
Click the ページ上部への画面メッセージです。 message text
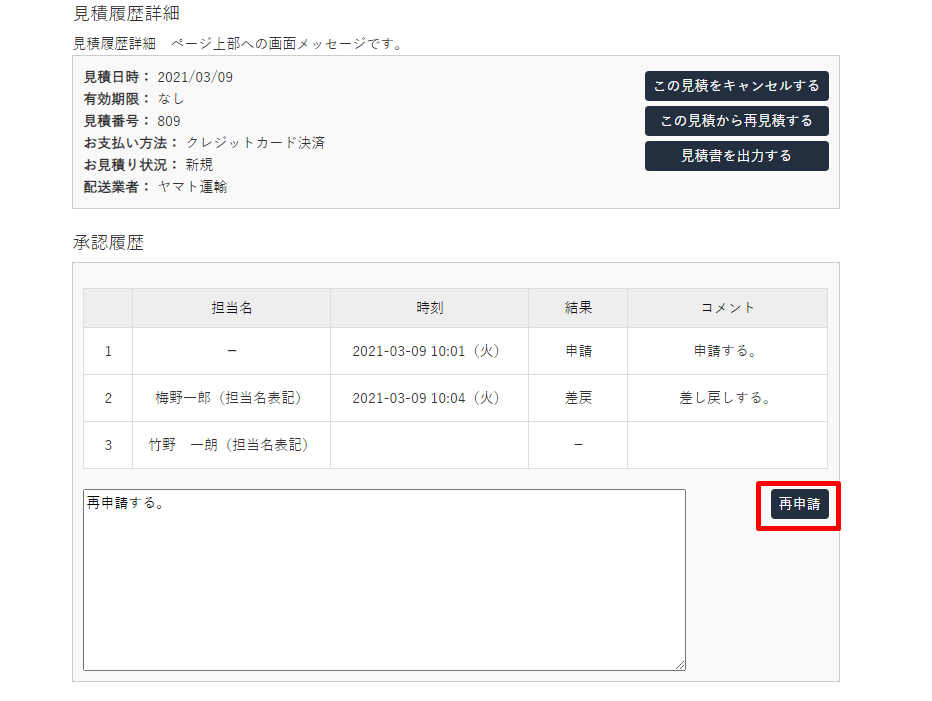[x=288, y=43]
